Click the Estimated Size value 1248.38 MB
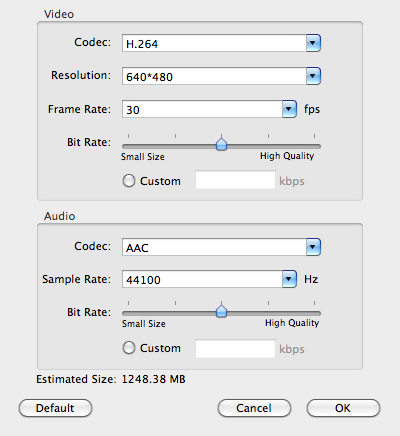400x436 pixels. (154, 379)
